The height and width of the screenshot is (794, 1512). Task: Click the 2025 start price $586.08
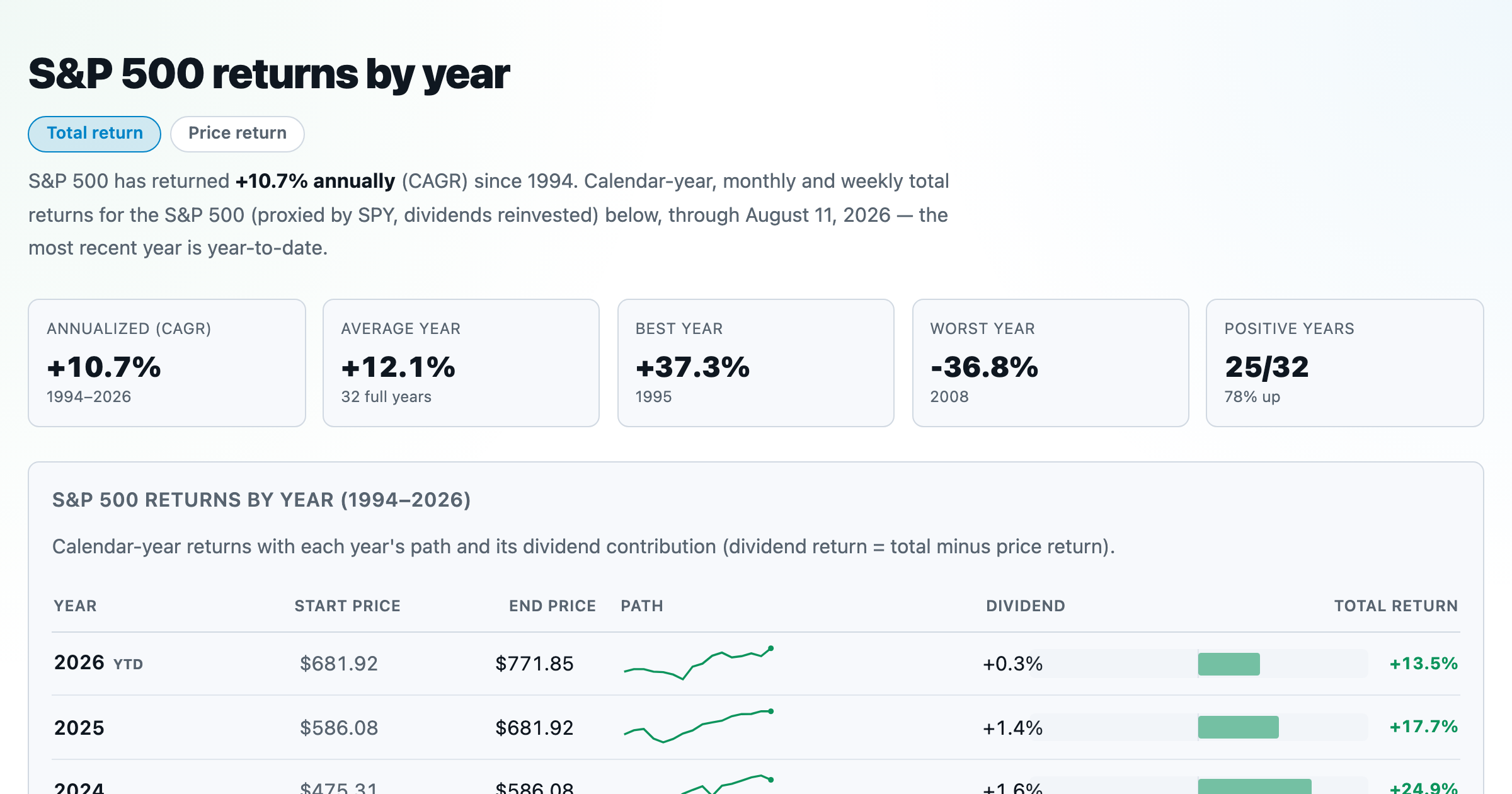pos(339,728)
